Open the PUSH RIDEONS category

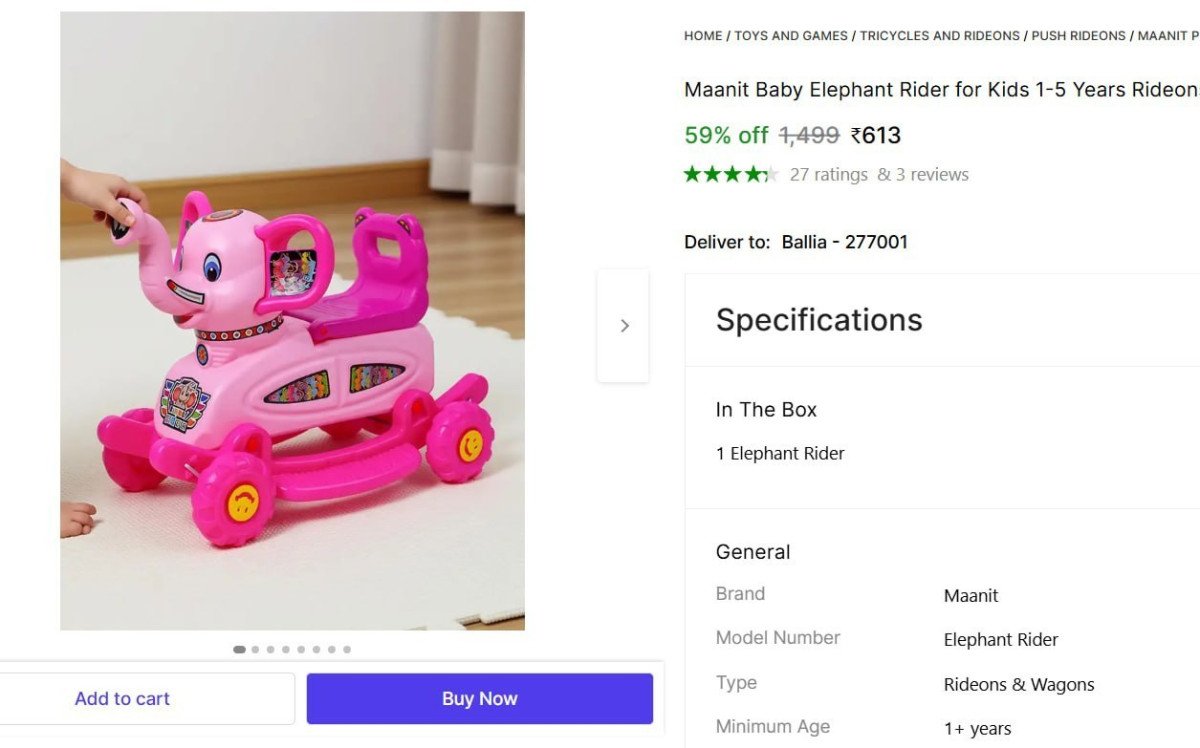[x=1078, y=35]
